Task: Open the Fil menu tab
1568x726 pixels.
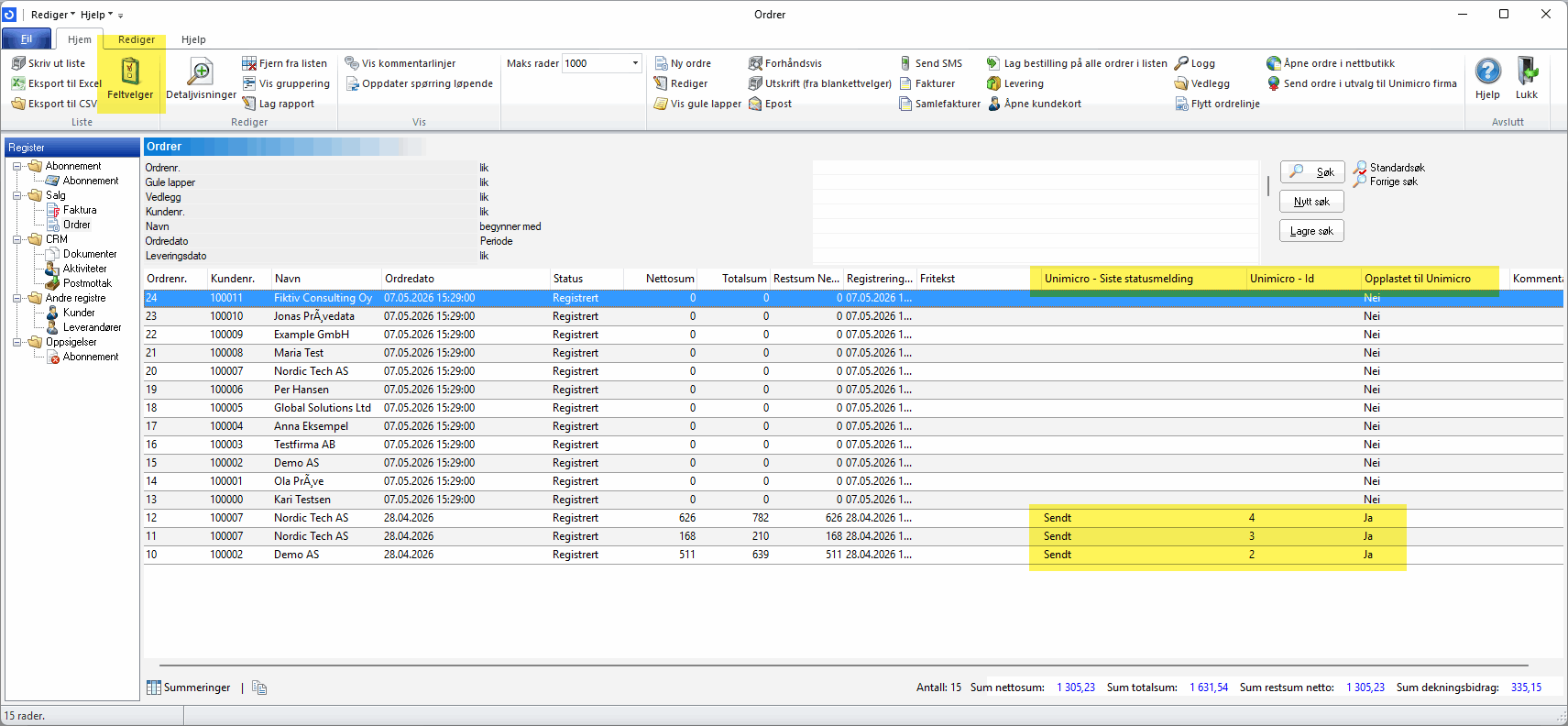Action: tap(27, 39)
